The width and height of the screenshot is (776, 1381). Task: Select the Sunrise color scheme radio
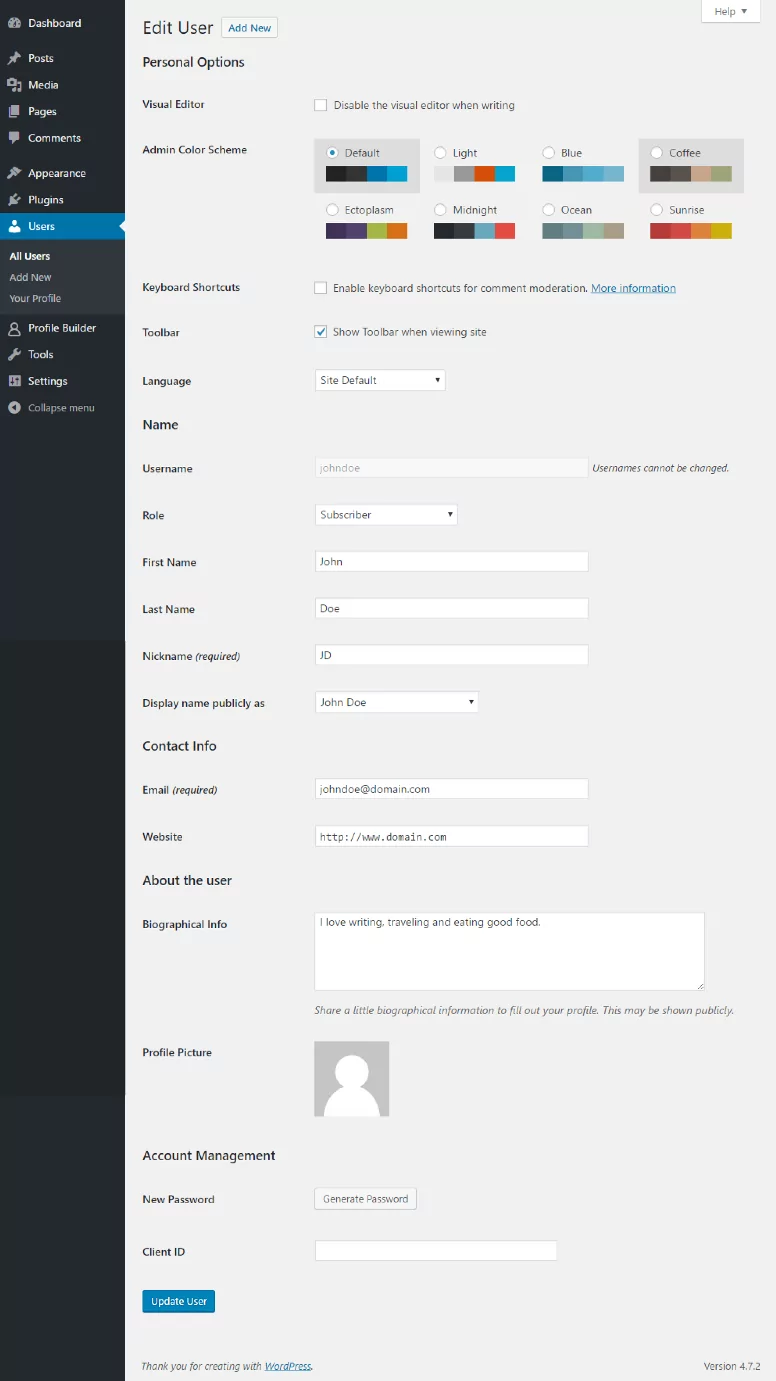(x=657, y=210)
